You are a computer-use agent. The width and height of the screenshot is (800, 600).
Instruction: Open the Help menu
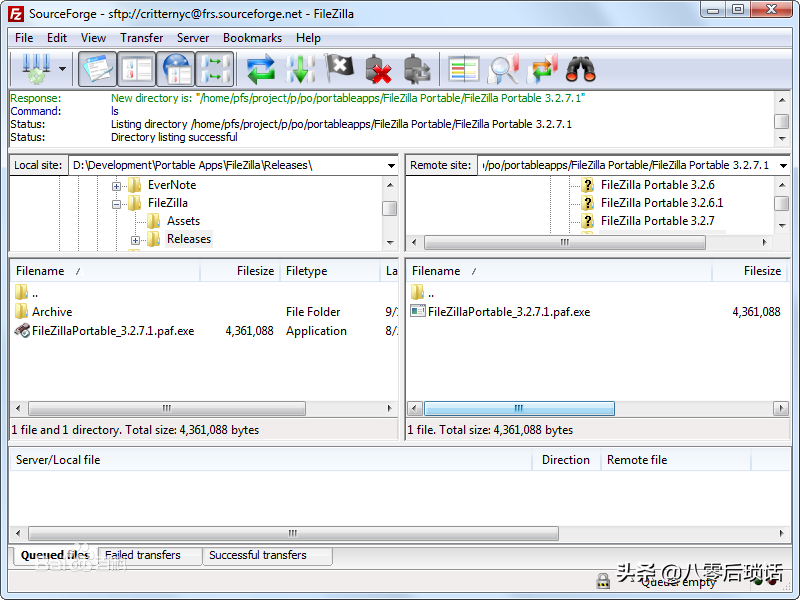click(308, 38)
